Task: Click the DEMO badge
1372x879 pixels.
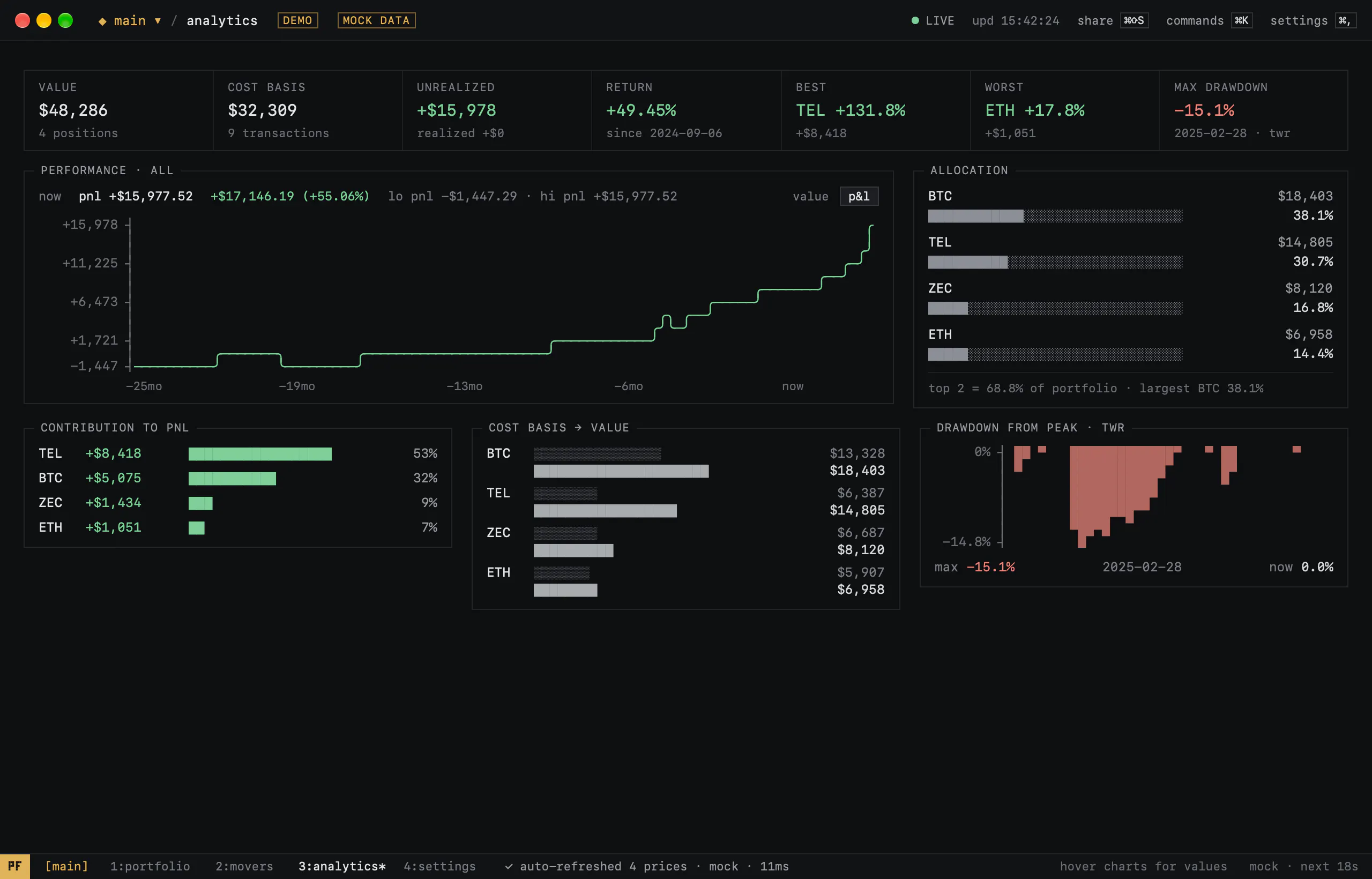Action: point(297,20)
